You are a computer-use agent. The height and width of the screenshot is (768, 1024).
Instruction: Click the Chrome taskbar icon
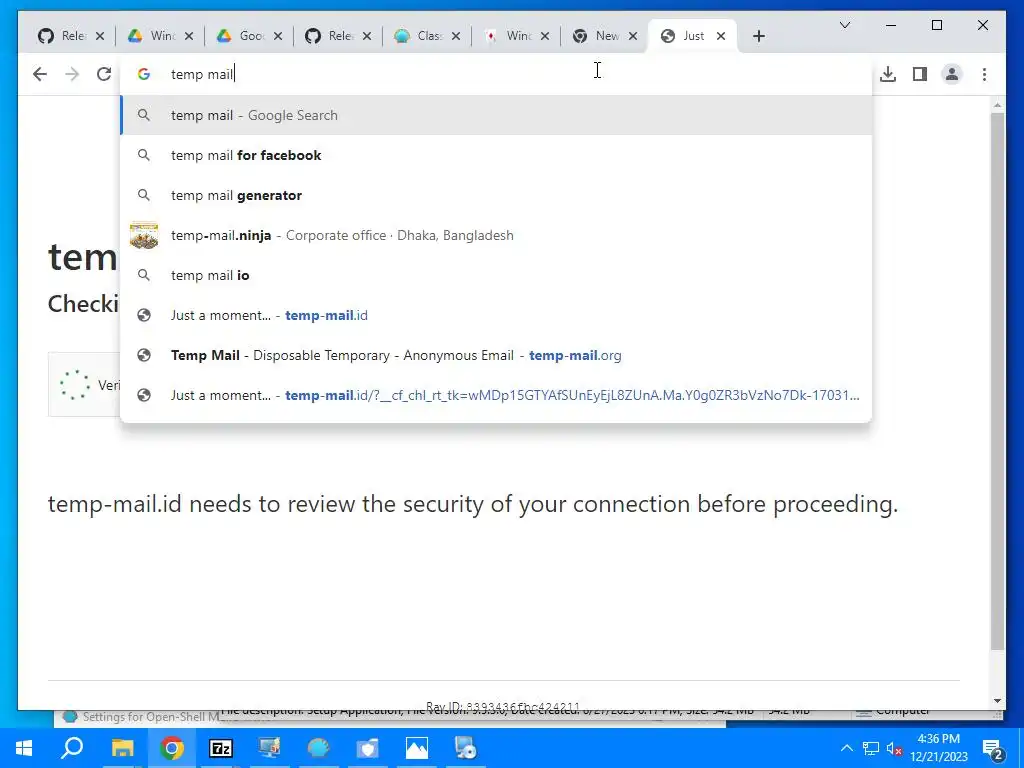tap(172, 748)
